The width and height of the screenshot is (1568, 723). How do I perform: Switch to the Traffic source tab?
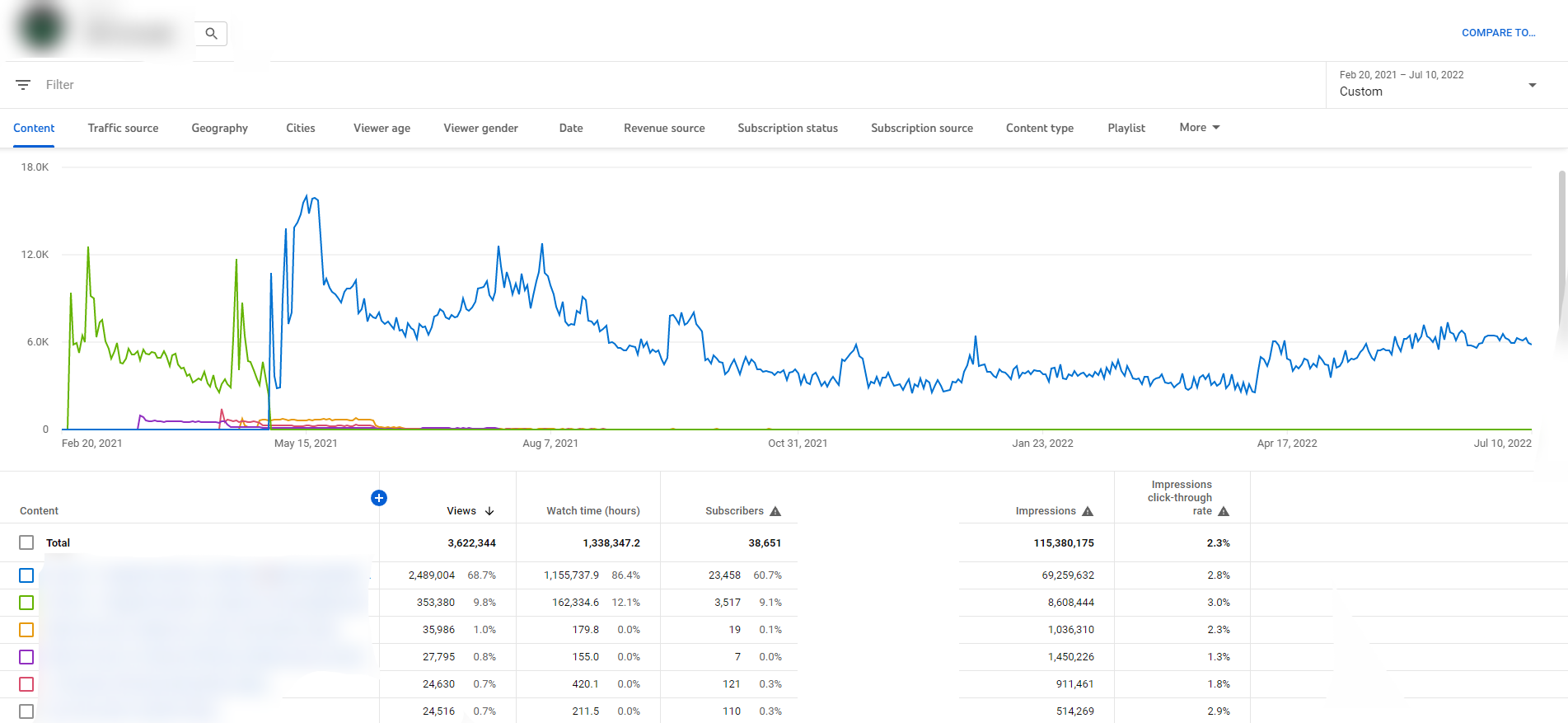pos(123,128)
